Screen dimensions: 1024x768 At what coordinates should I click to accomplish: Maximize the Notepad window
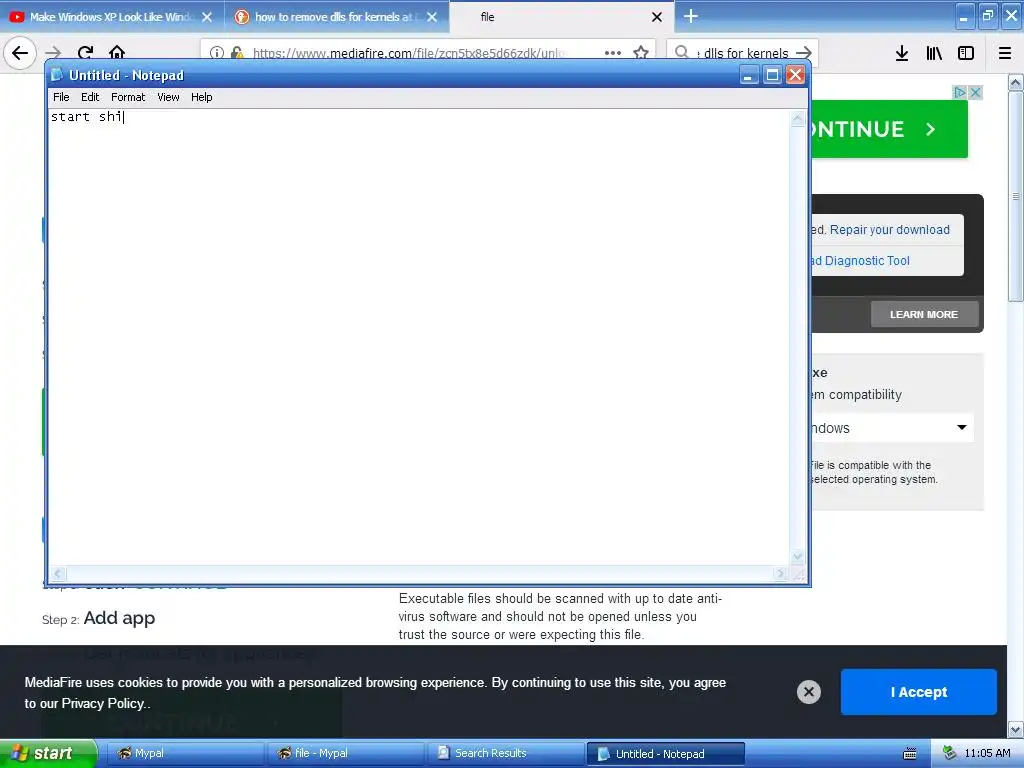click(x=772, y=75)
